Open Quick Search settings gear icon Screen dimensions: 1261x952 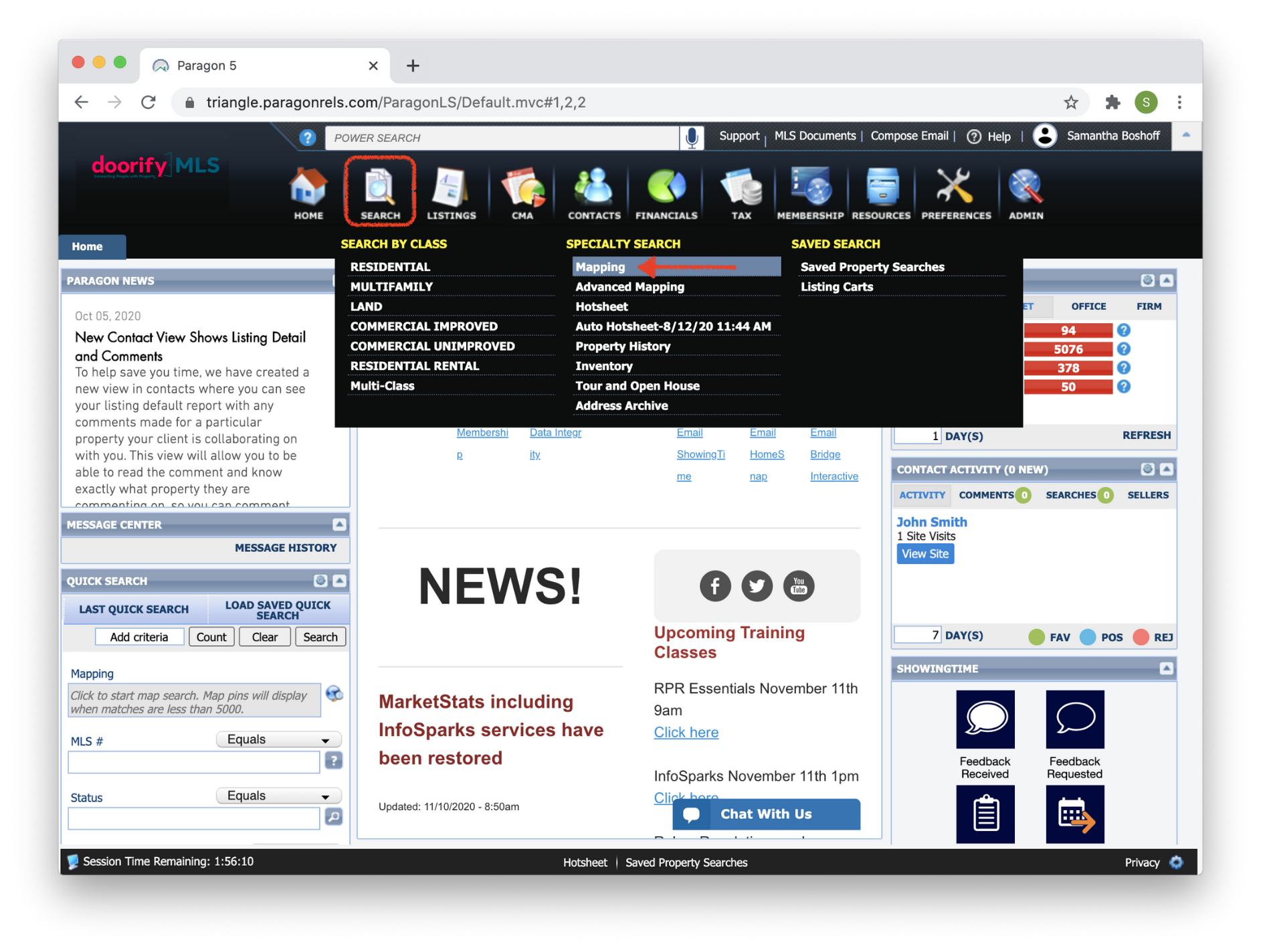point(320,581)
